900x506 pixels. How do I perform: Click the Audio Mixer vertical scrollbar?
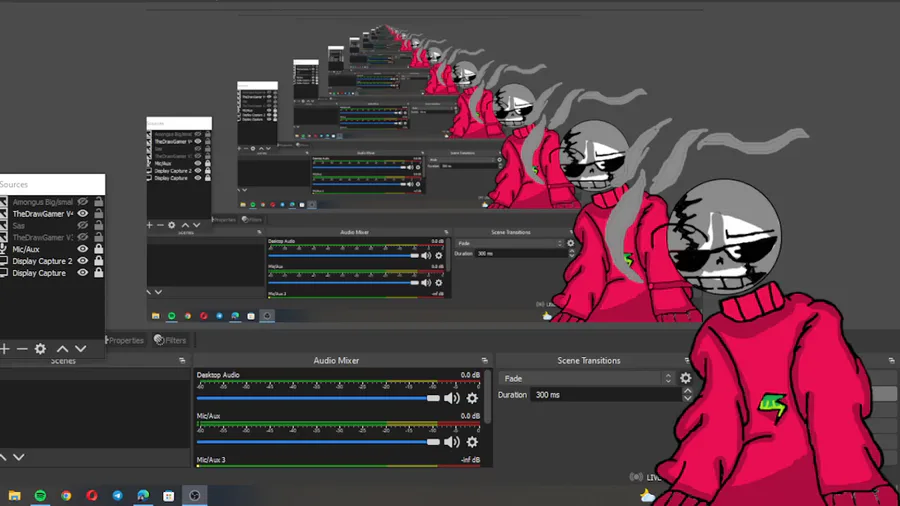(488, 397)
